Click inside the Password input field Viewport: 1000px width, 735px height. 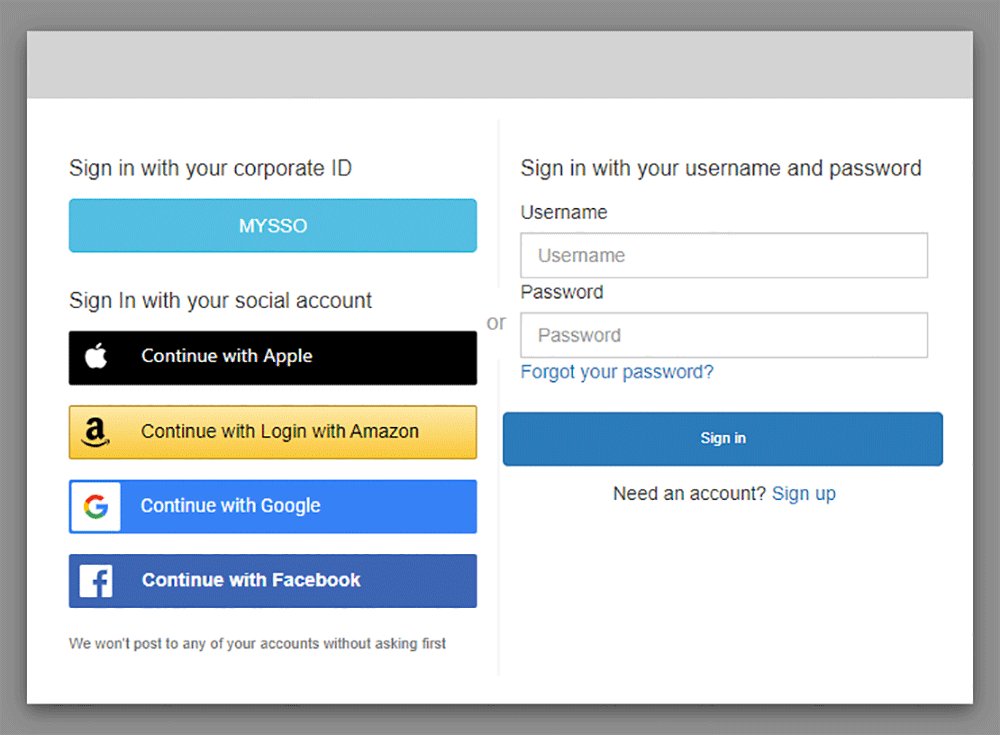click(x=723, y=335)
